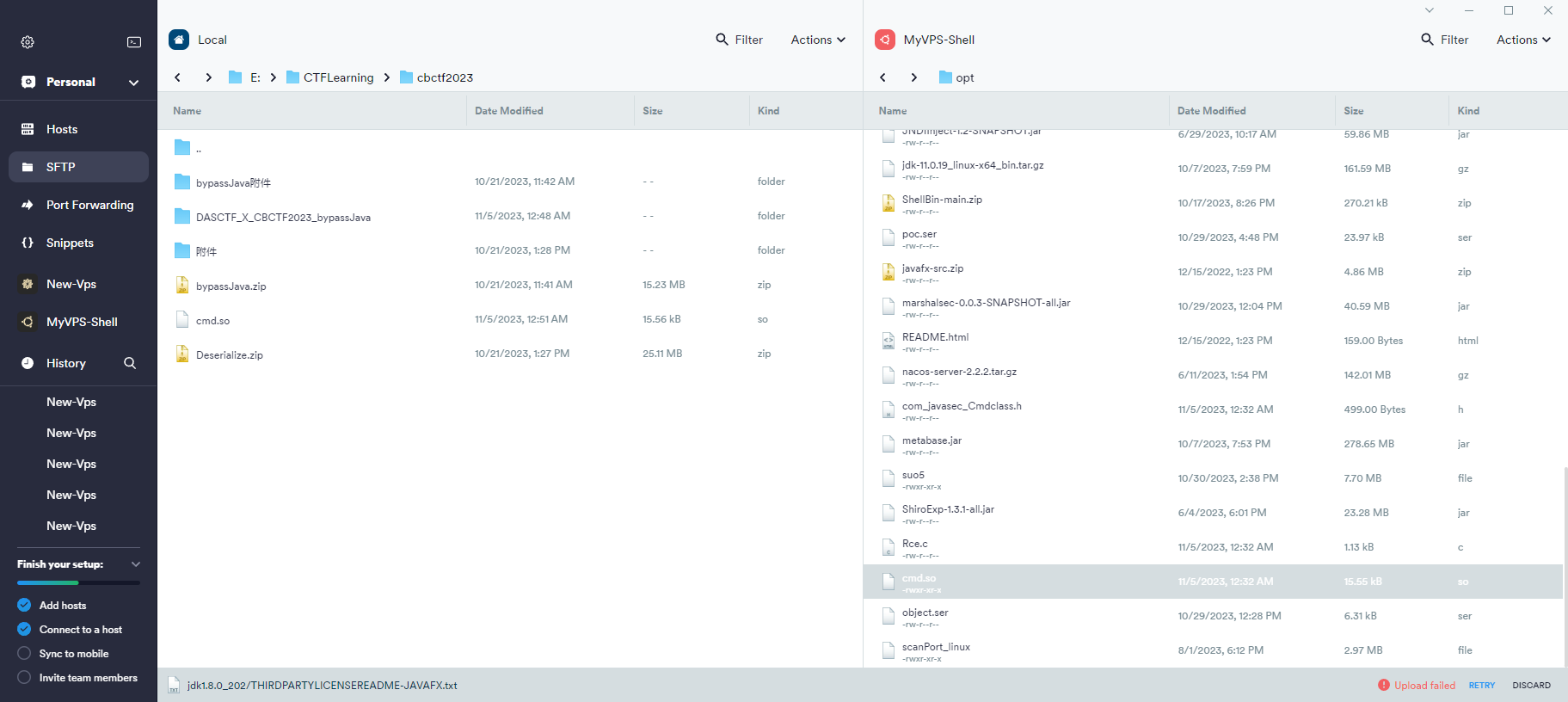
Task: Search history with magnifier icon
Action: [130, 363]
